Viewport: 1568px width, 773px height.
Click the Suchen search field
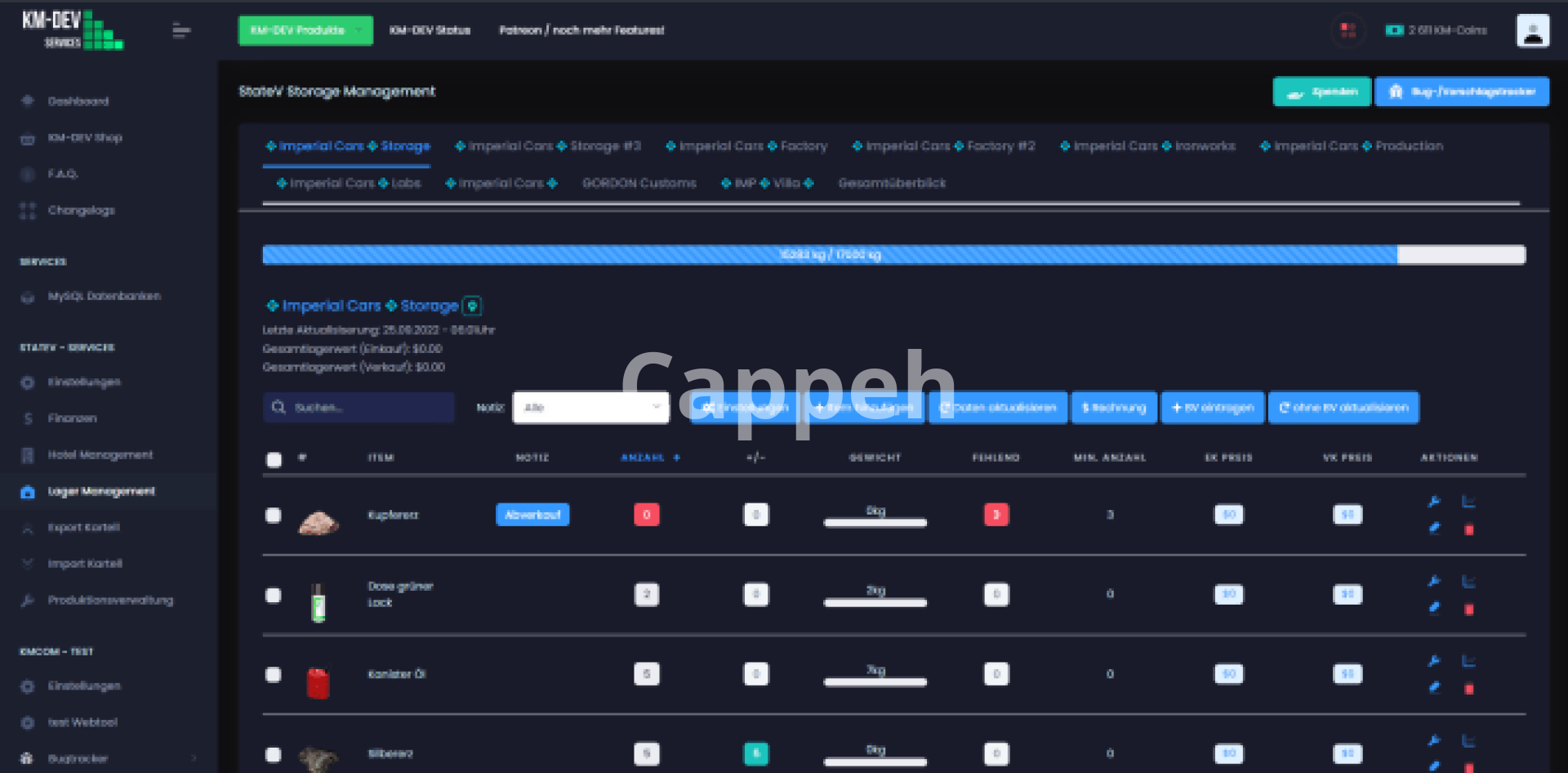[x=359, y=408]
